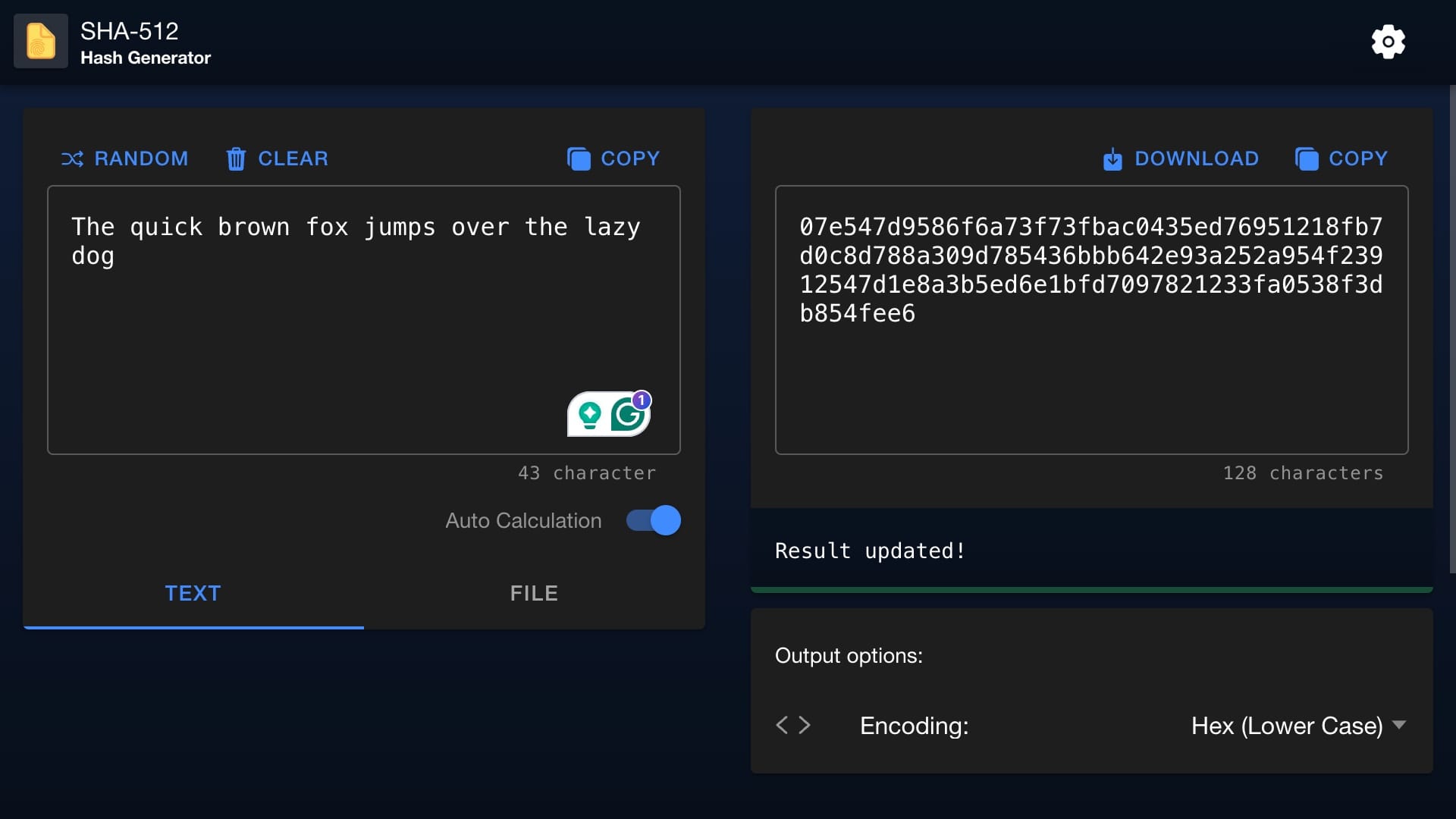Click the 'Output options:' heading
The height and width of the screenshot is (819, 1456).
click(x=849, y=655)
